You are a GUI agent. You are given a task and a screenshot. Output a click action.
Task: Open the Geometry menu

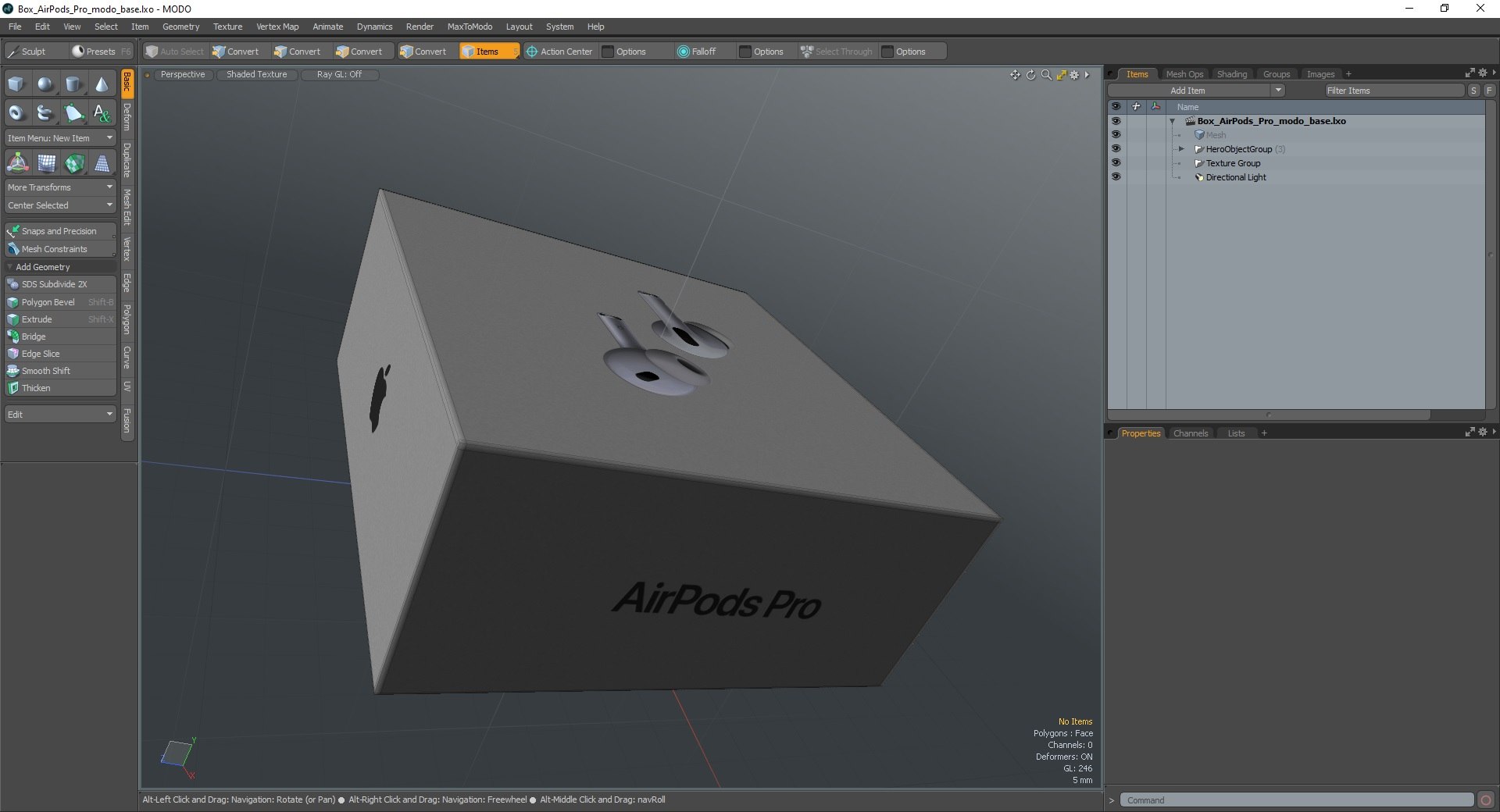(180, 27)
